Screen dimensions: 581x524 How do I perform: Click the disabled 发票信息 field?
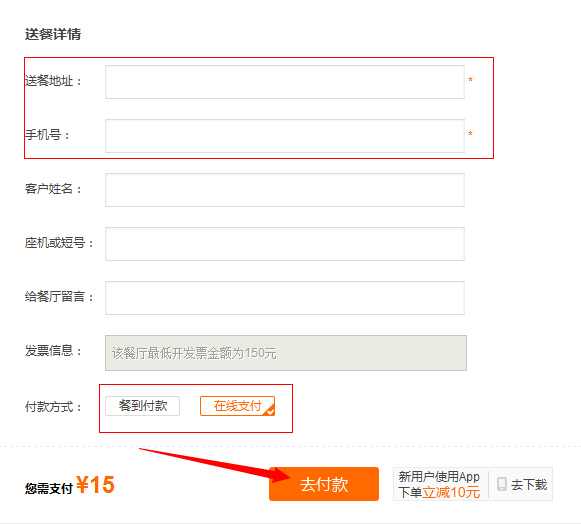click(286, 353)
